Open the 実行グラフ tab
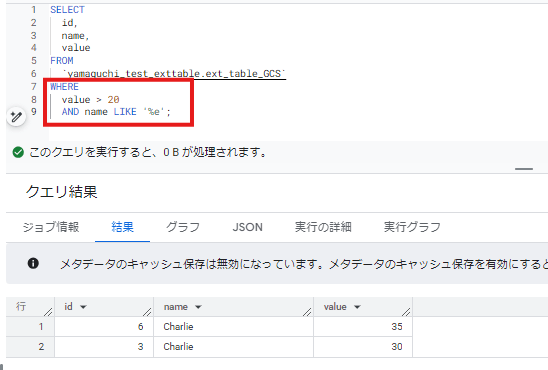The width and height of the screenshot is (548, 370). click(x=412, y=227)
